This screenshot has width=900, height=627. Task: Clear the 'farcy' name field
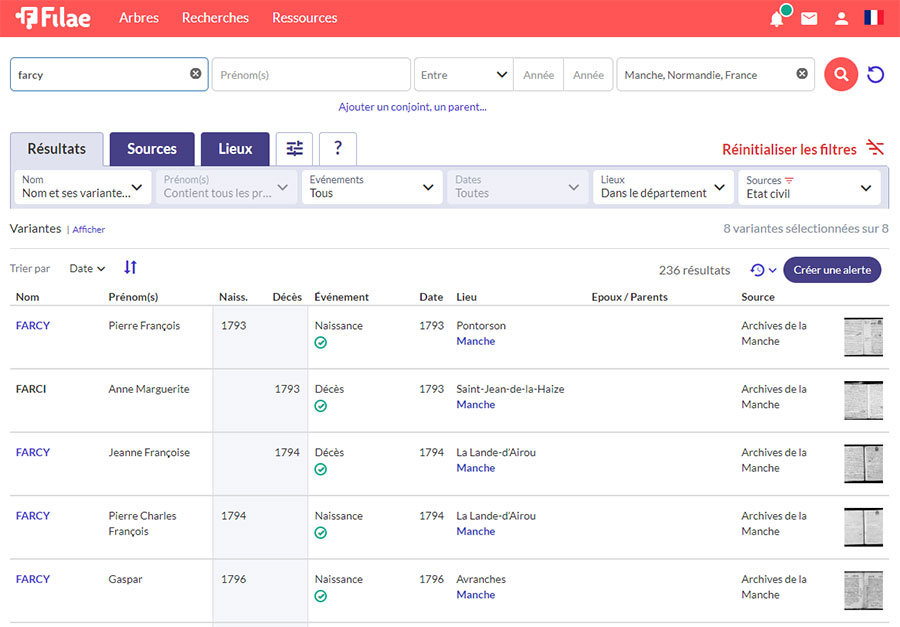coord(196,74)
